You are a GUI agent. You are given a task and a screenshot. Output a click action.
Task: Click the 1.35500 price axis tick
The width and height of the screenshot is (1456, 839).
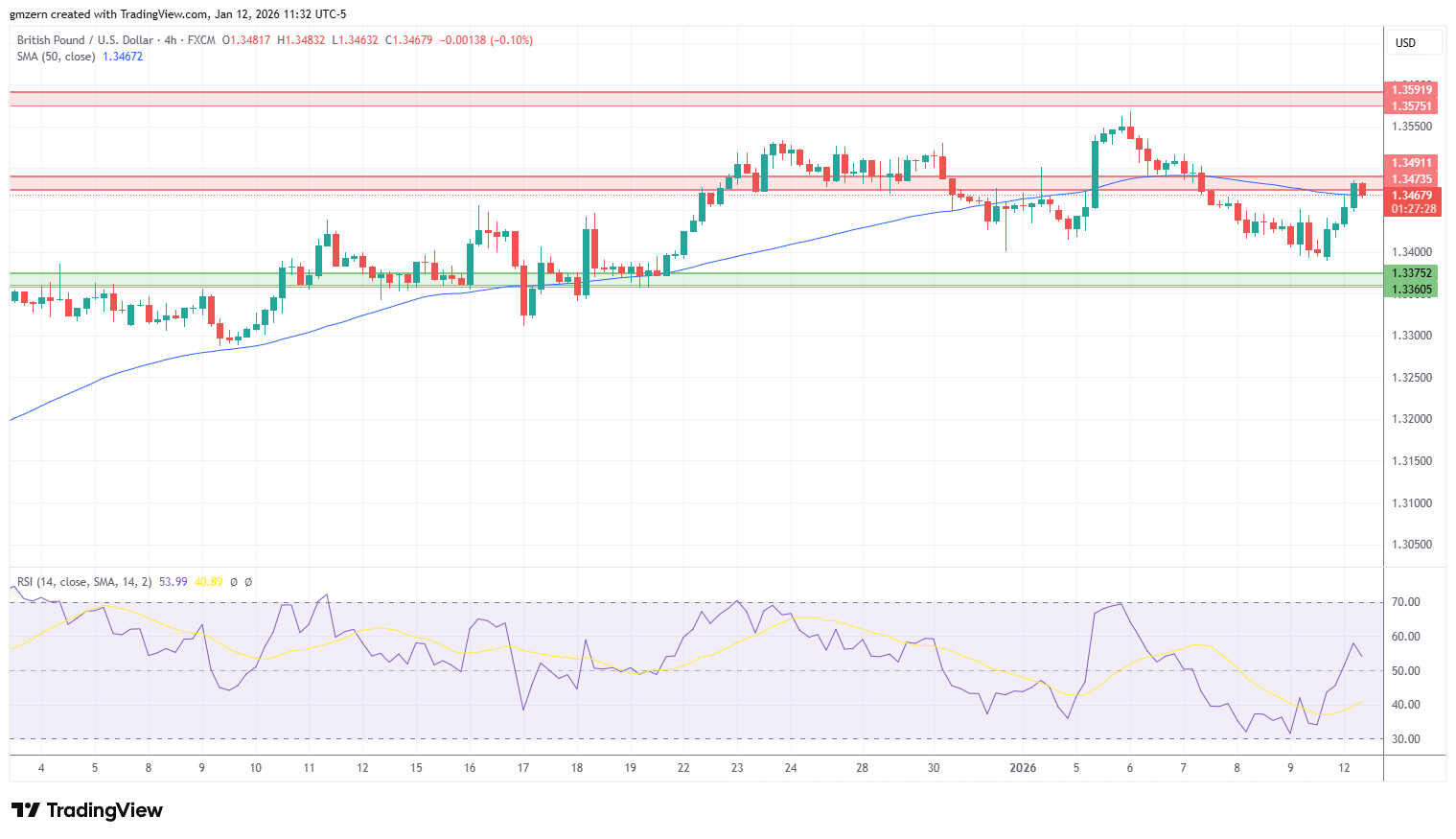click(1412, 127)
